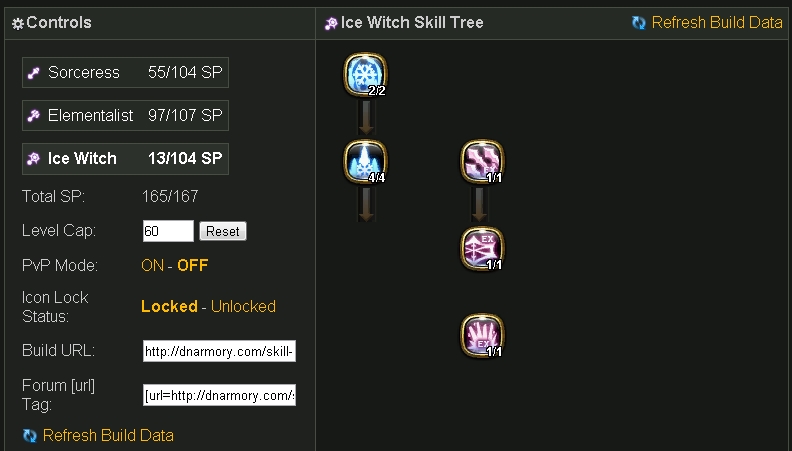Image resolution: width=792 pixels, height=451 pixels.
Task: Turn PvP Mode ON
Action: coord(152,265)
